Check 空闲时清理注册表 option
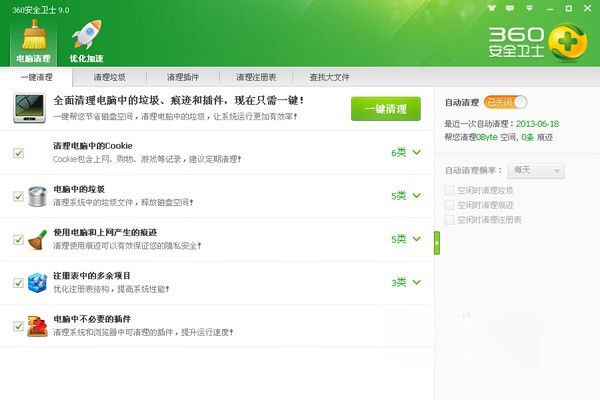Image resolution: width=600 pixels, height=400 pixels. tap(450, 219)
